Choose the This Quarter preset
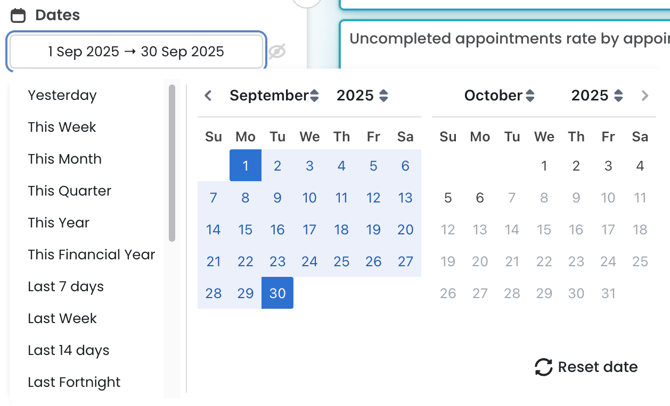Viewport: 670px width, 406px height. point(69,191)
